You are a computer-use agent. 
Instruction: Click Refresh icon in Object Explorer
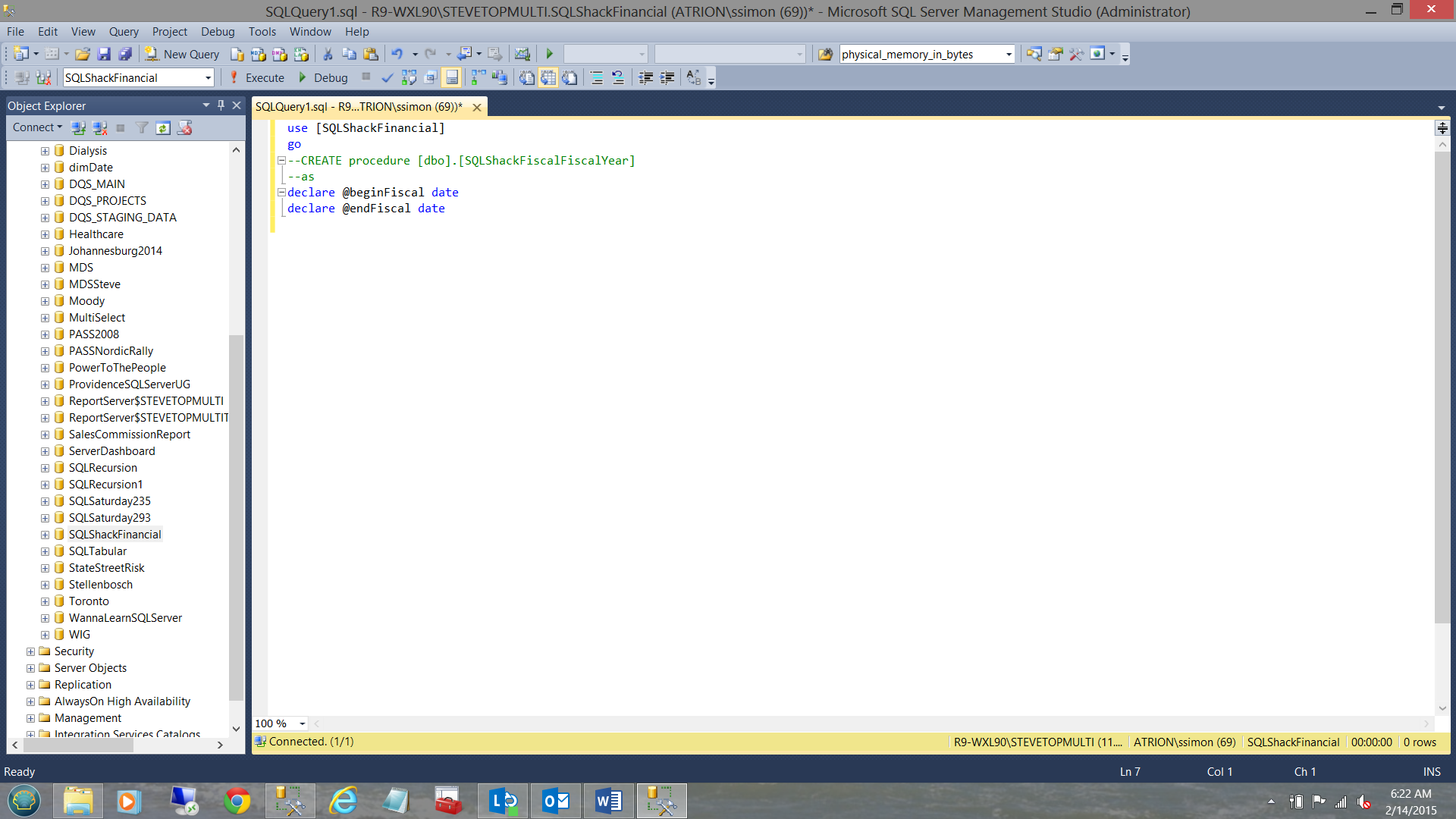(163, 127)
